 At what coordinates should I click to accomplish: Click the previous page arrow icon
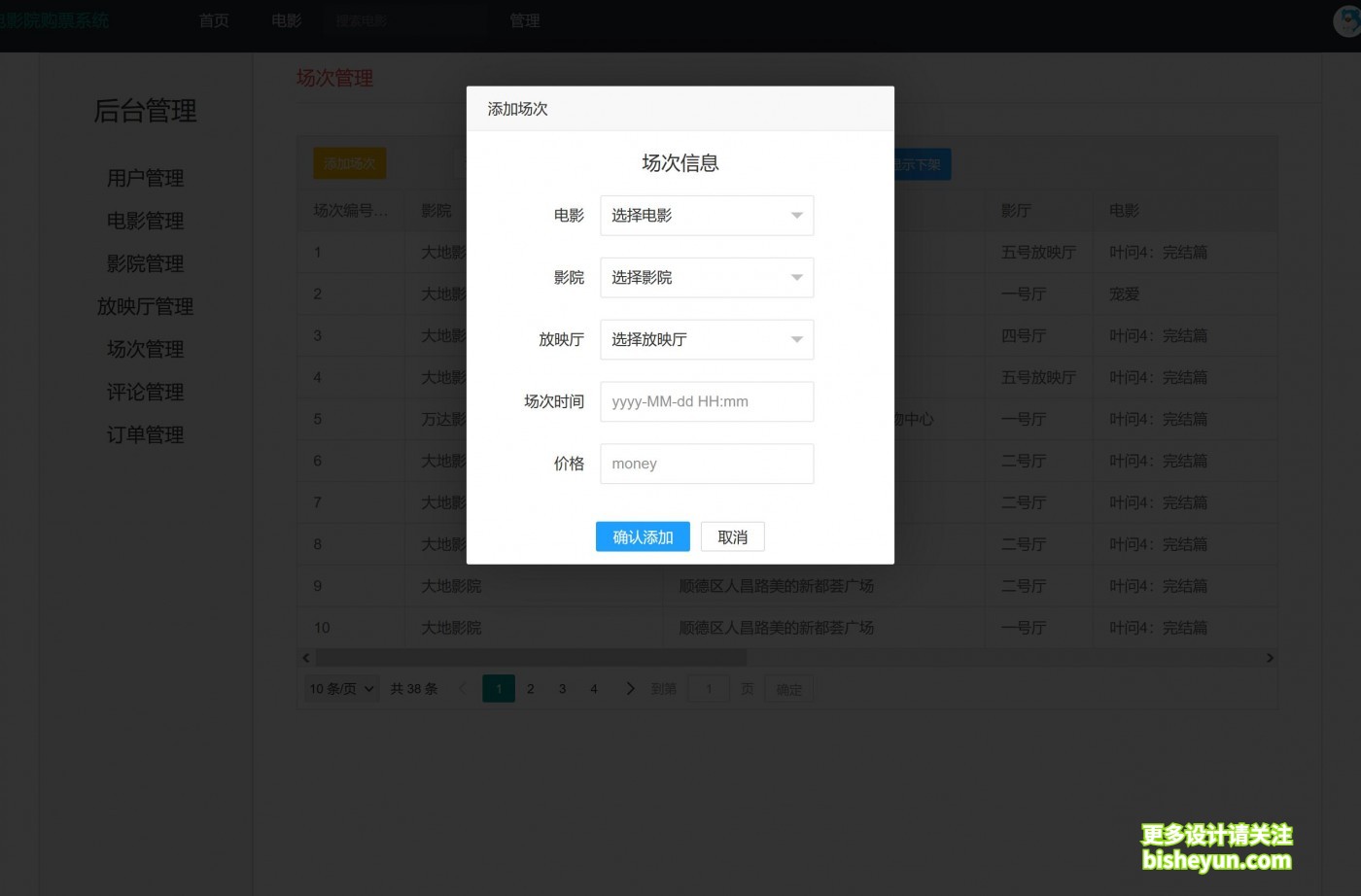463,689
